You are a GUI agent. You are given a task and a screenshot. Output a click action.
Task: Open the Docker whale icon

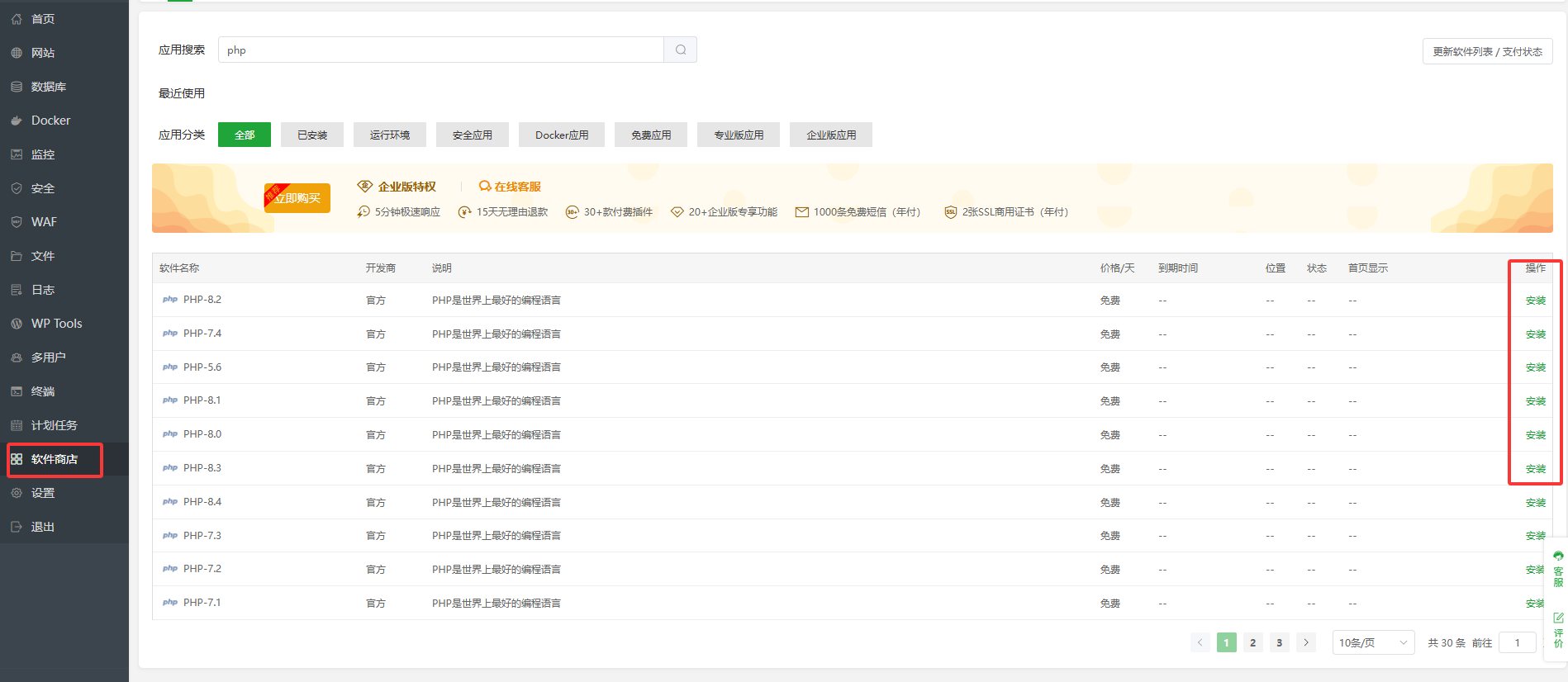(17, 121)
